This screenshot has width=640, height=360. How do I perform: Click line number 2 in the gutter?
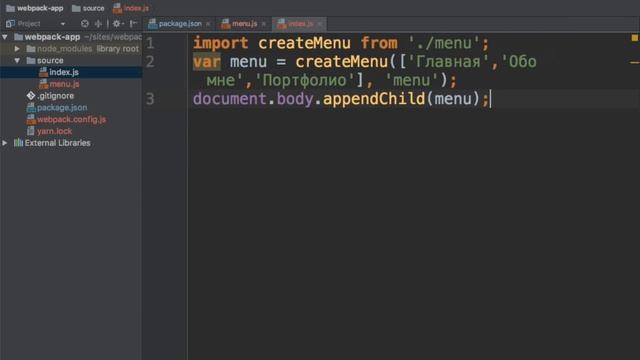(x=150, y=62)
